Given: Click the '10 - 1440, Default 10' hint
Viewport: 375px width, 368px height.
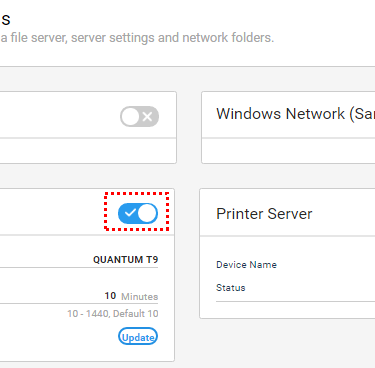Looking at the screenshot, I should click(x=113, y=314).
